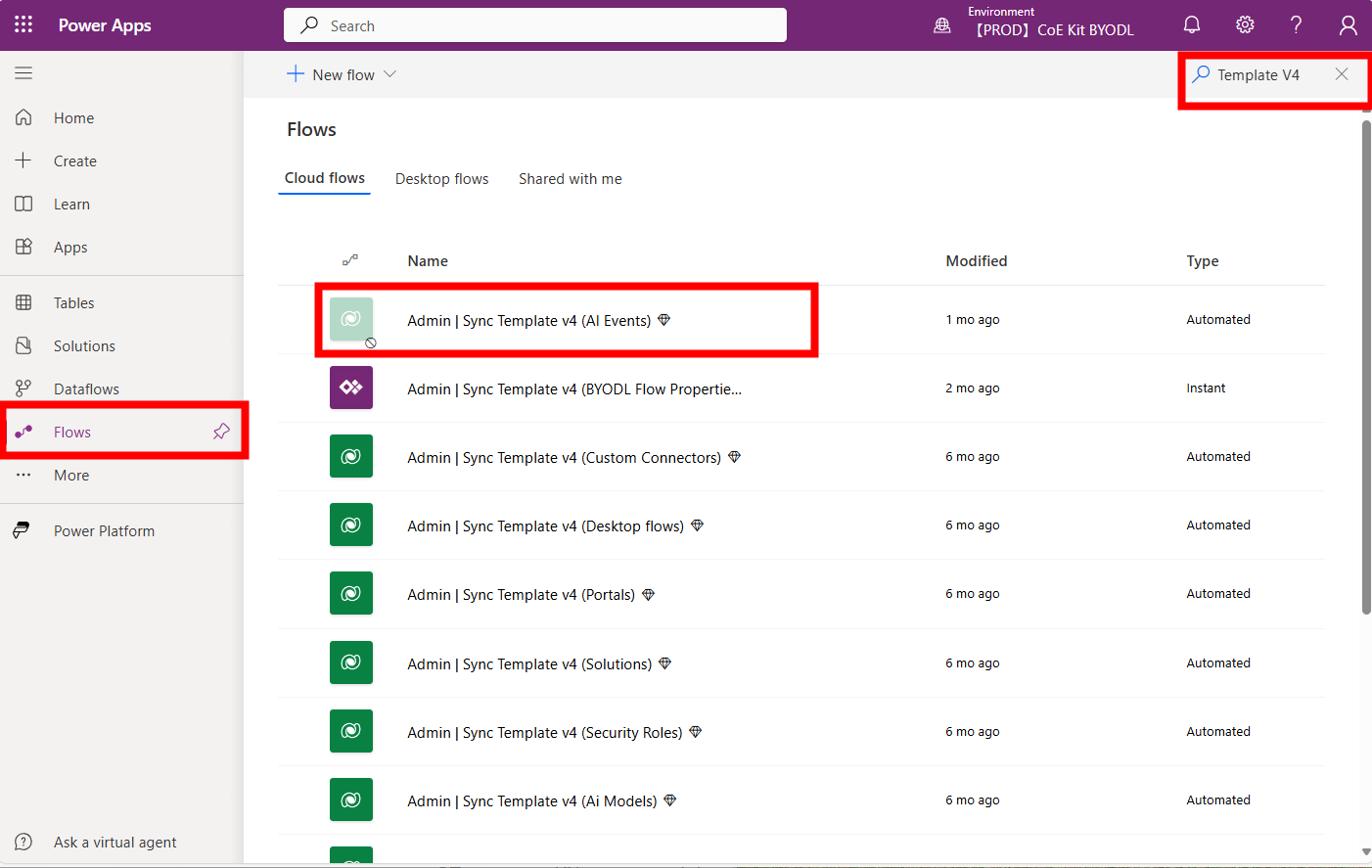Sort by Modified column header

pos(976,260)
